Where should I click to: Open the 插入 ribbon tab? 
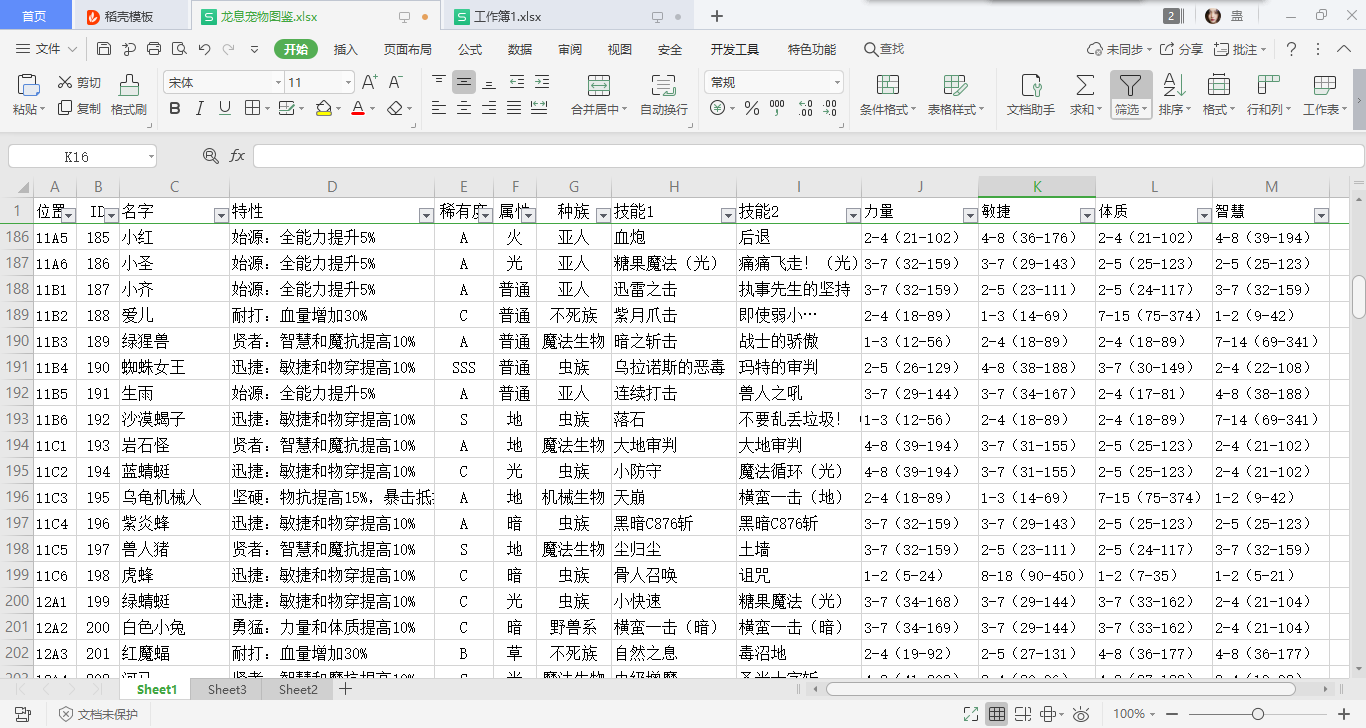point(346,49)
